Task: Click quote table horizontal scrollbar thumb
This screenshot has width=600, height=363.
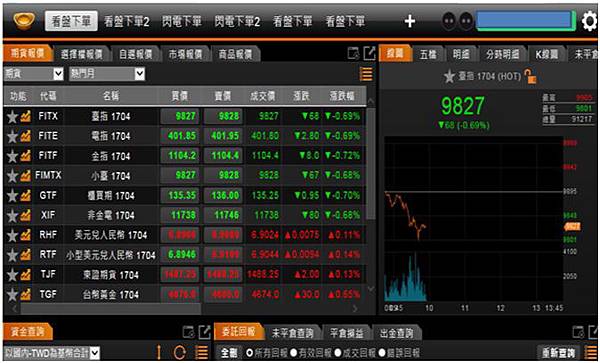Action: tap(111, 308)
